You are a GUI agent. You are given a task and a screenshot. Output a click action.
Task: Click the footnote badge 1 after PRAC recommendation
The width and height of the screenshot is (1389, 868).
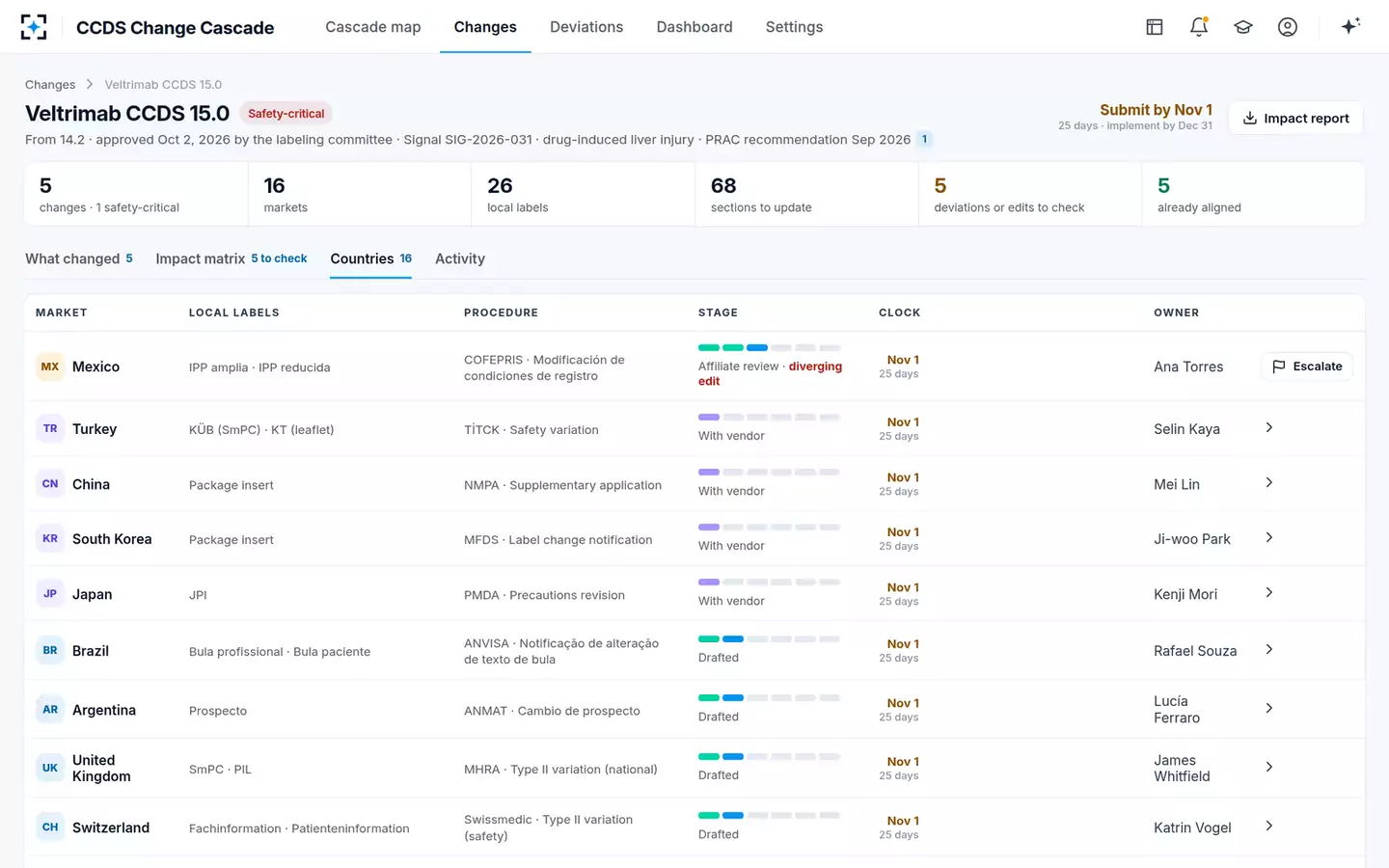[x=924, y=139]
